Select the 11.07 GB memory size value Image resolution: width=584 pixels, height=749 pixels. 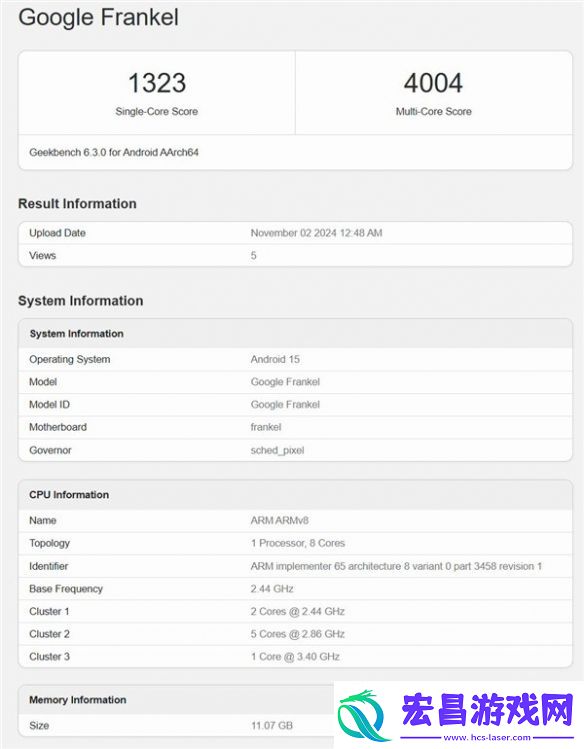[x=272, y=726]
